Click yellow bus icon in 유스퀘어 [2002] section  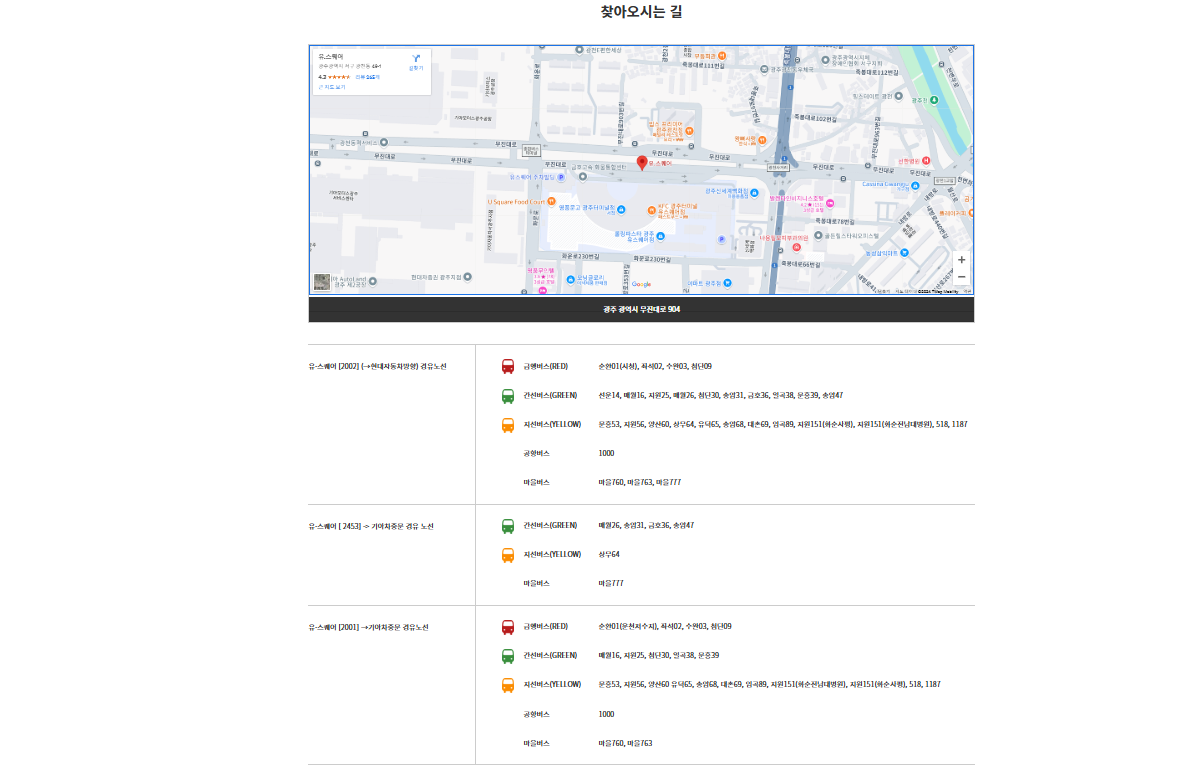tap(508, 425)
